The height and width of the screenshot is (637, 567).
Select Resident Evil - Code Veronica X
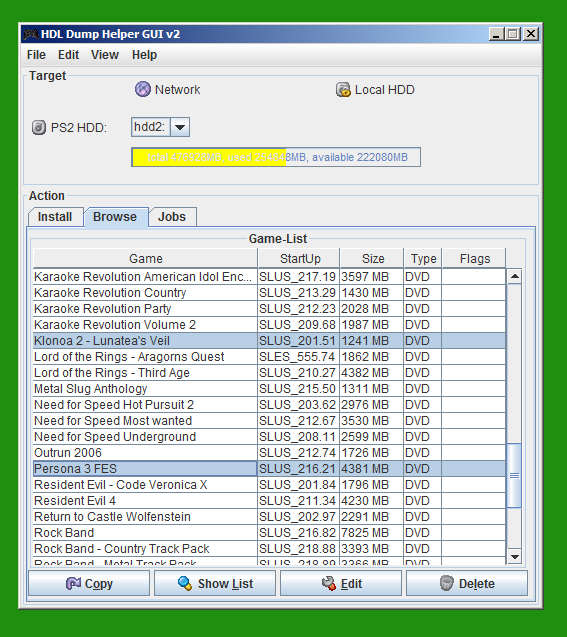269,485
